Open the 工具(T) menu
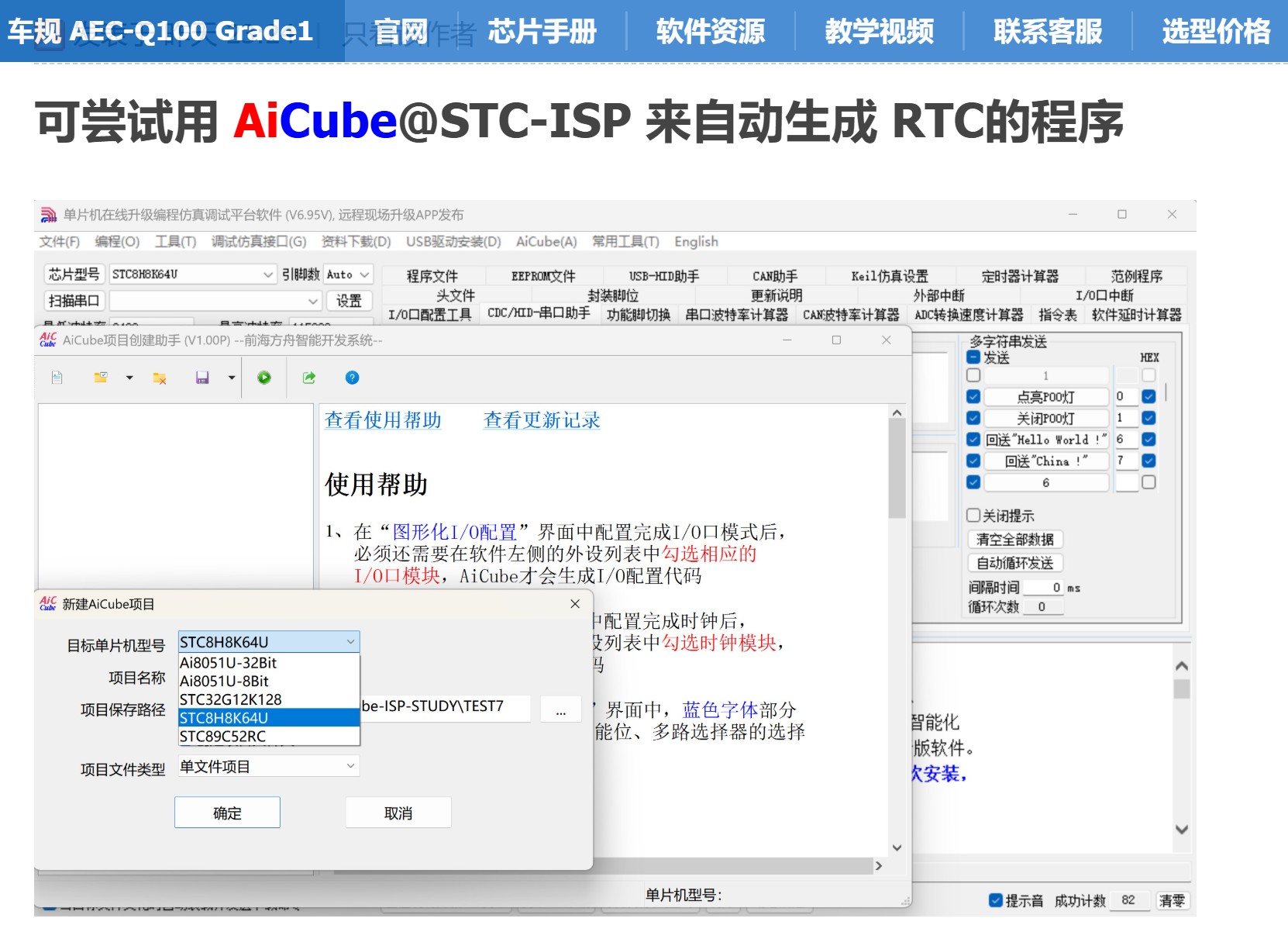Viewport: 1288px width, 932px height. coord(176,242)
